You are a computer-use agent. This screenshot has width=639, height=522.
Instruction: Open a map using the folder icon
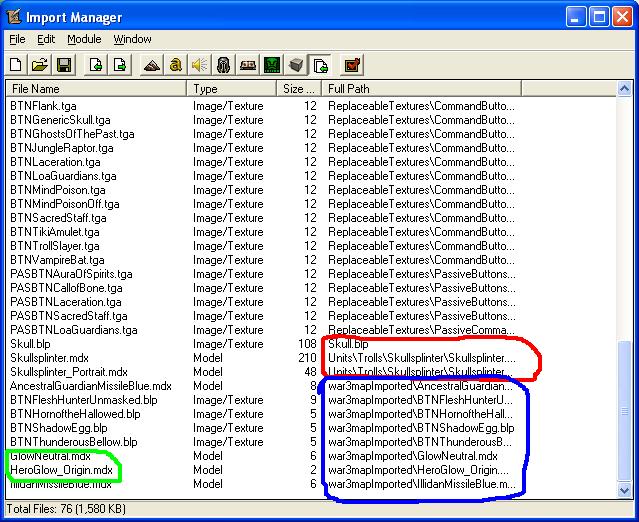click(x=40, y=65)
